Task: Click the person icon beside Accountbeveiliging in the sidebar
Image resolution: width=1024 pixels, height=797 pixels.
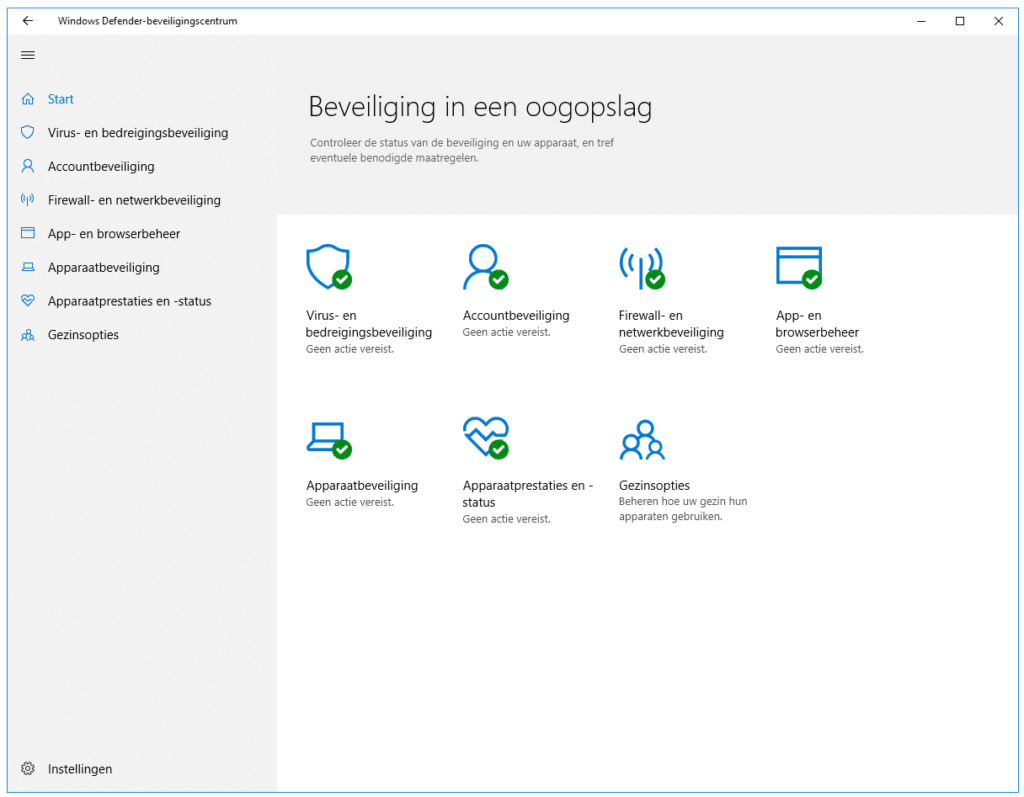Action: tap(27, 166)
